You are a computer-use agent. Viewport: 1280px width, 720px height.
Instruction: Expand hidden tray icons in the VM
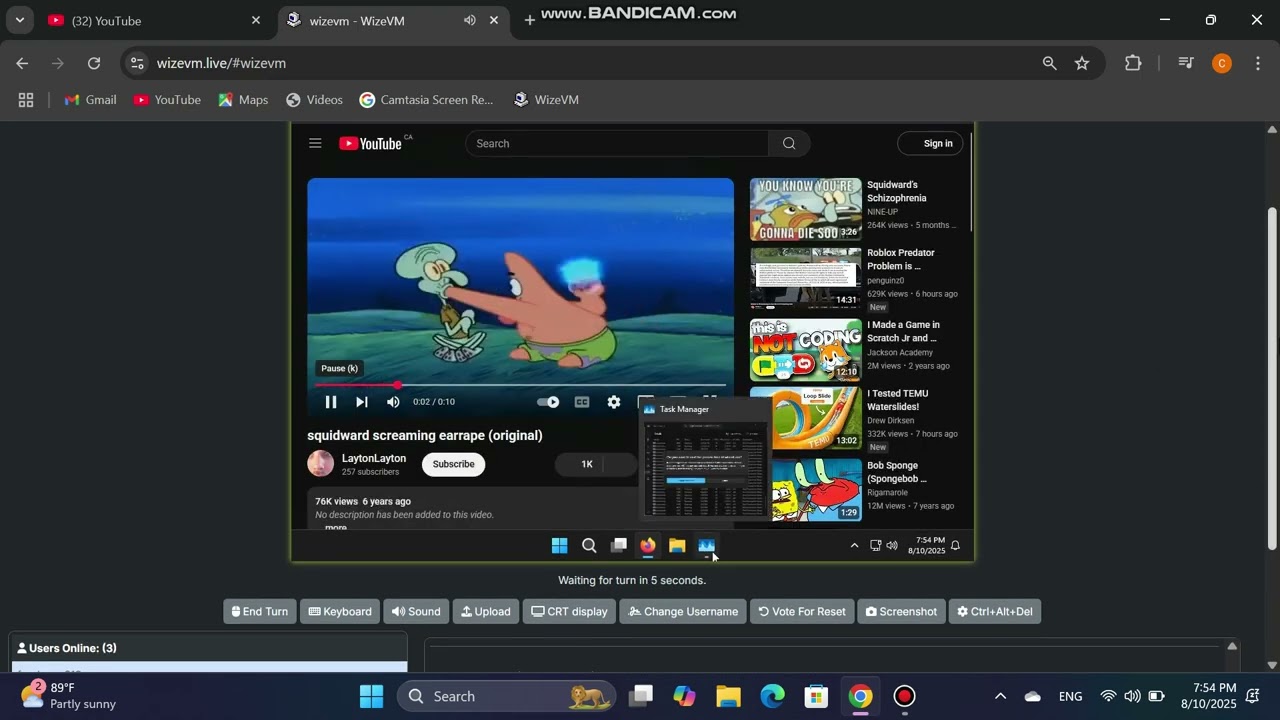click(854, 545)
